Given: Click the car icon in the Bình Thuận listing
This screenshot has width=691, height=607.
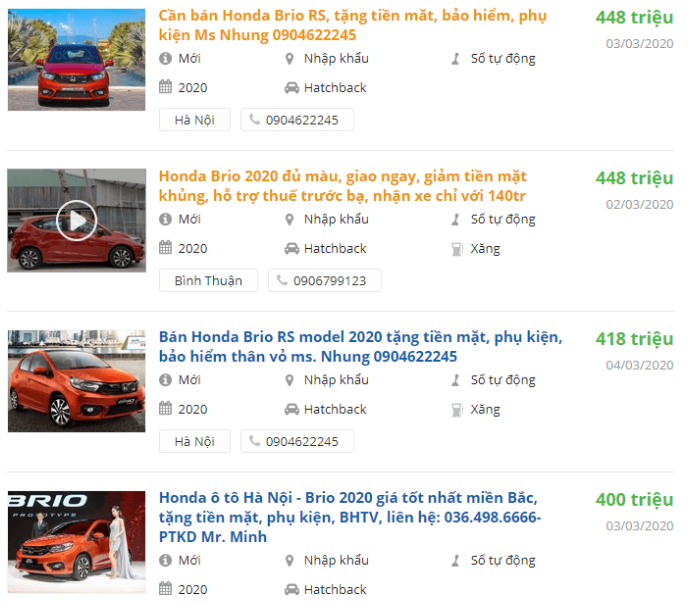Looking at the screenshot, I should click(x=292, y=249).
